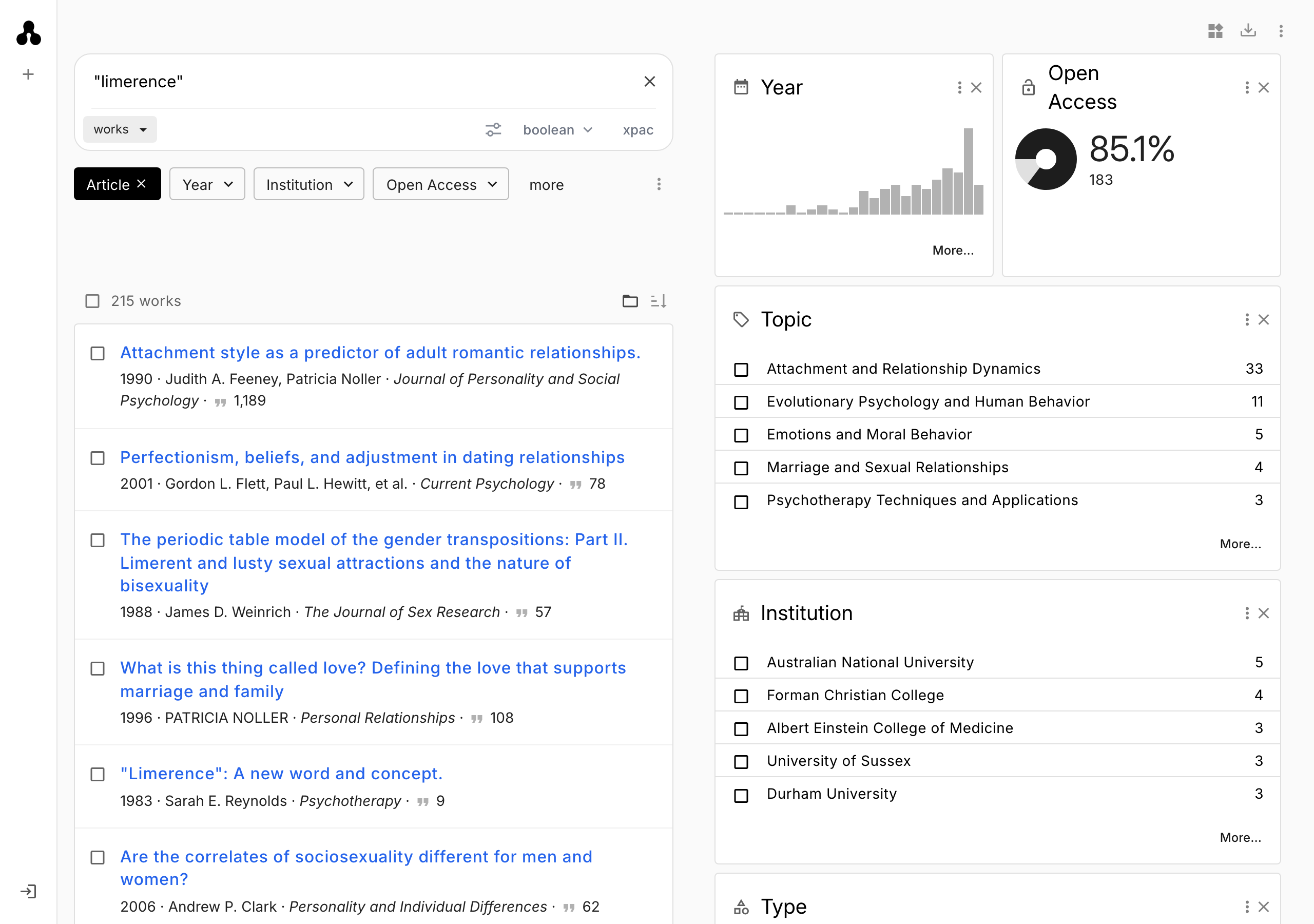
Task: Check Marriage and Sexual Relationships topic
Action: tap(741, 468)
